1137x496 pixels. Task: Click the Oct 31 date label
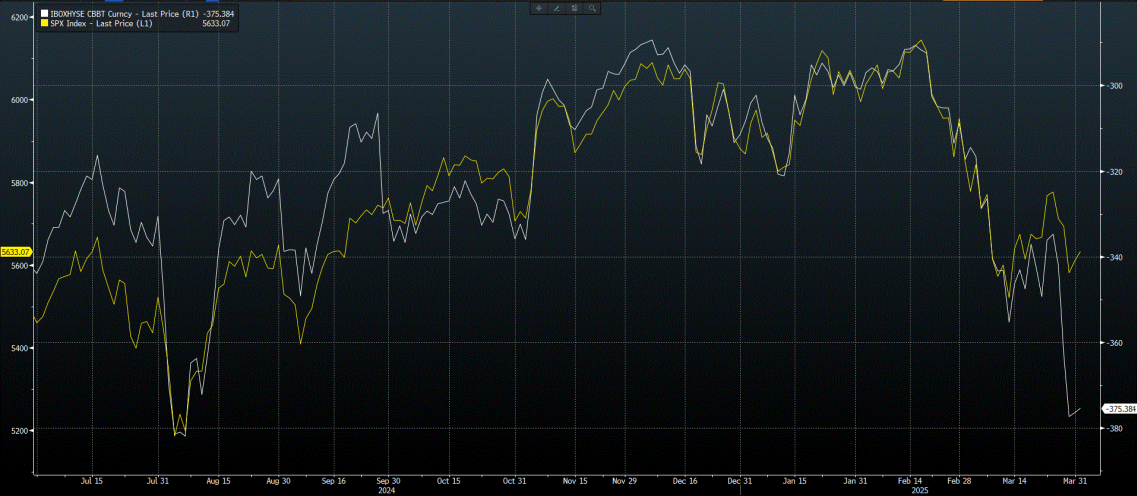point(513,480)
